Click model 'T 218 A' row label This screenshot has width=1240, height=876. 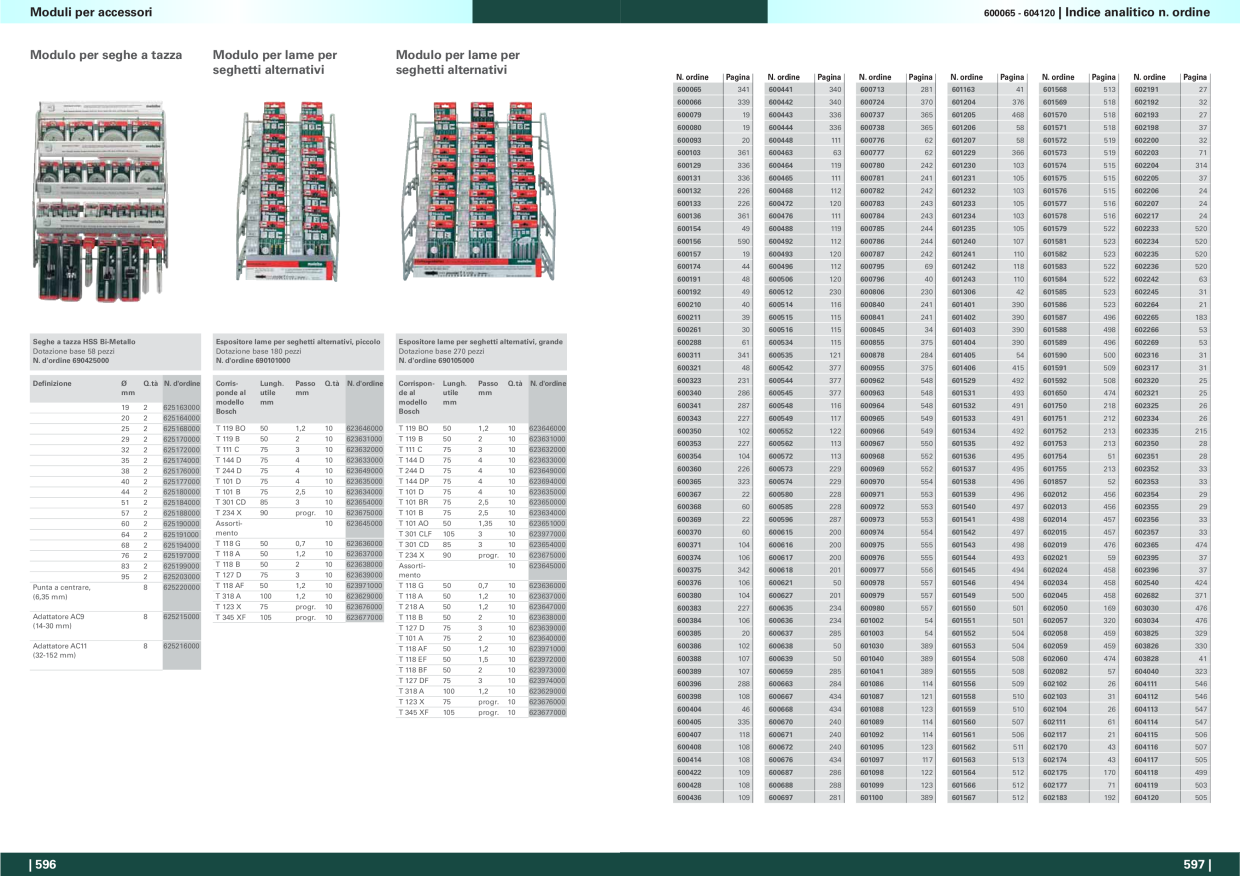click(x=411, y=607)
